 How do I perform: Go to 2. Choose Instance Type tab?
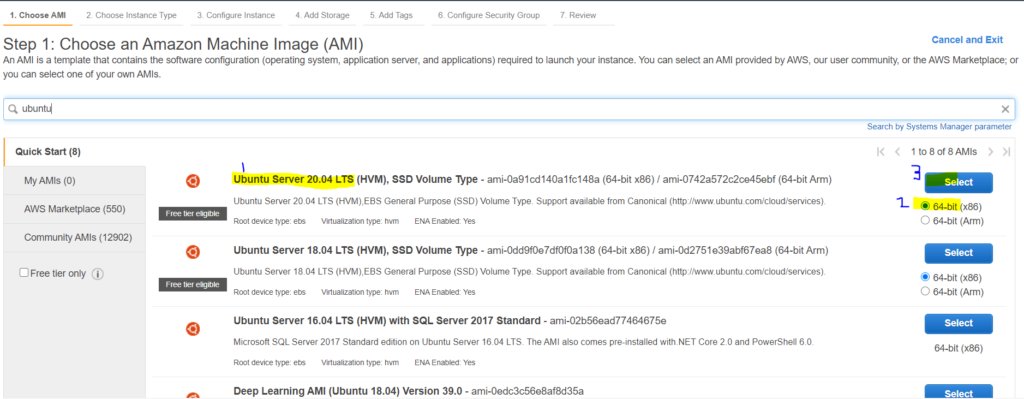coord(131,15)
